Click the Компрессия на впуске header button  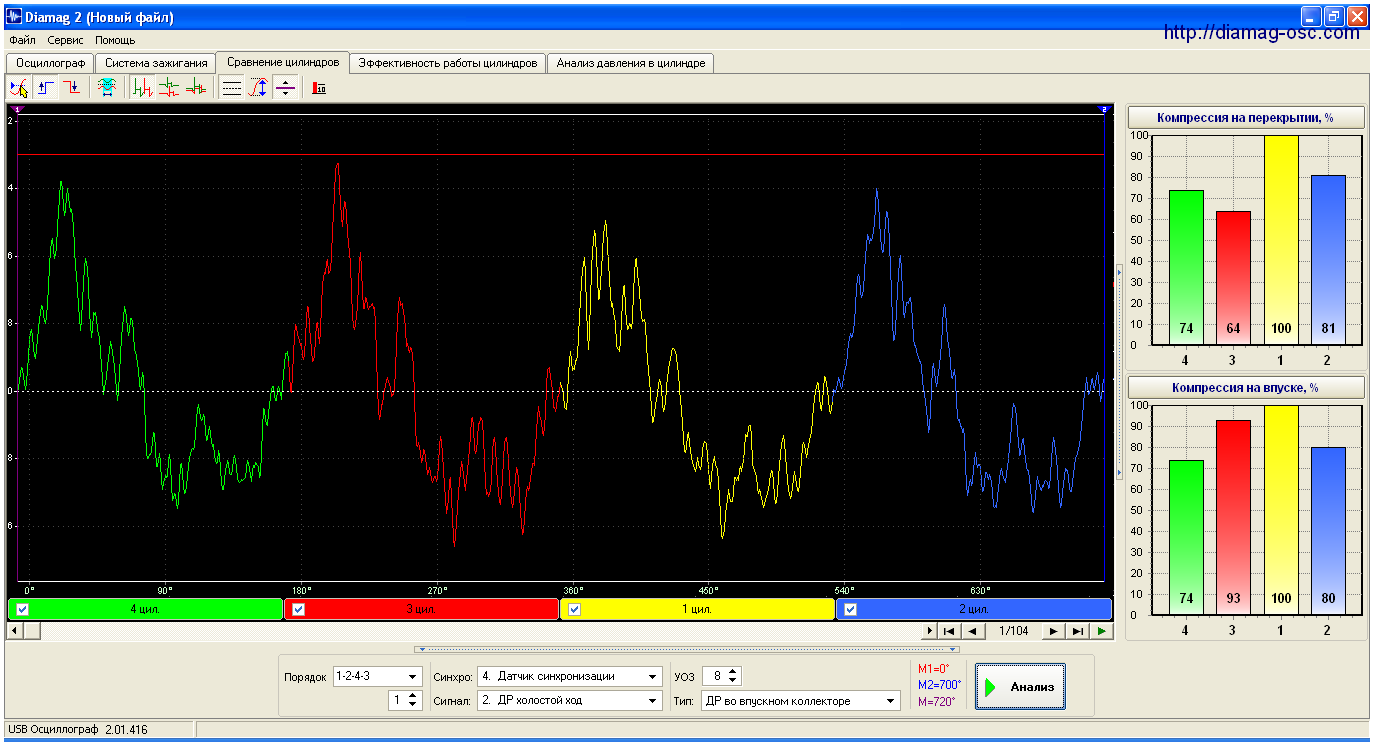click(1245, 387)
